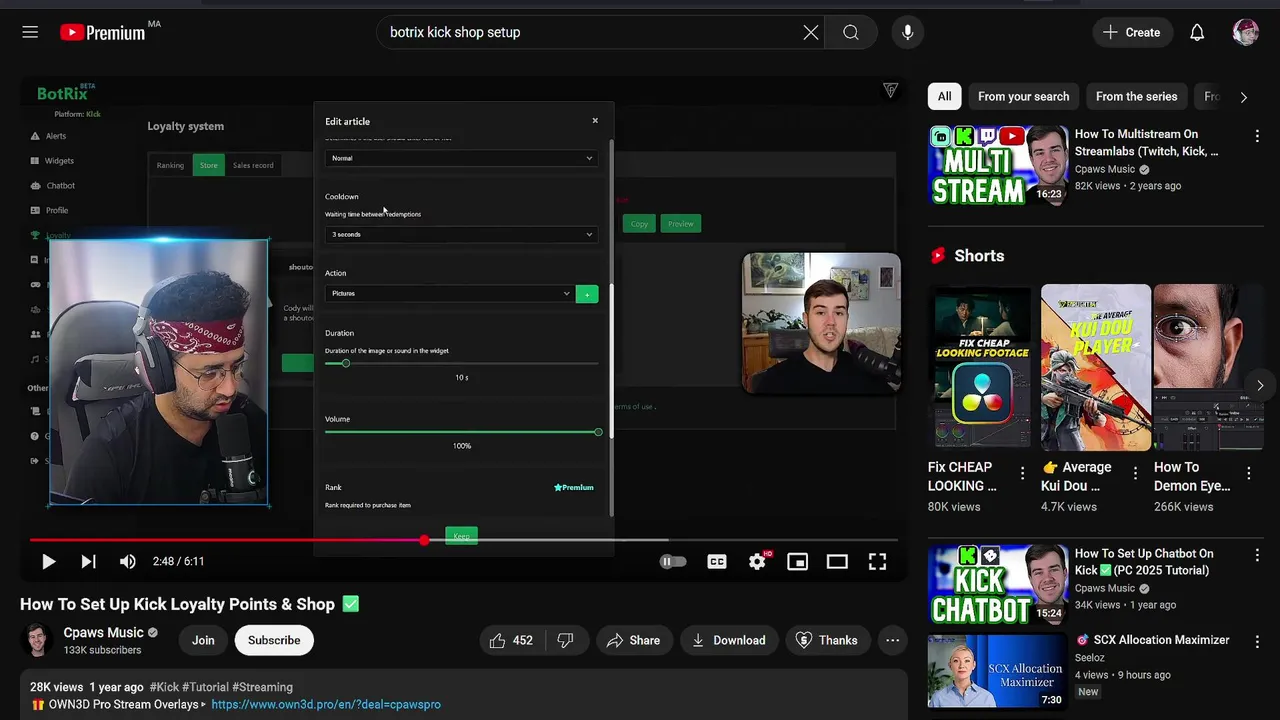The width and height of the screenshot is (1280, 720).
Task: Enter full screen mode
Action: coord(877,562)
